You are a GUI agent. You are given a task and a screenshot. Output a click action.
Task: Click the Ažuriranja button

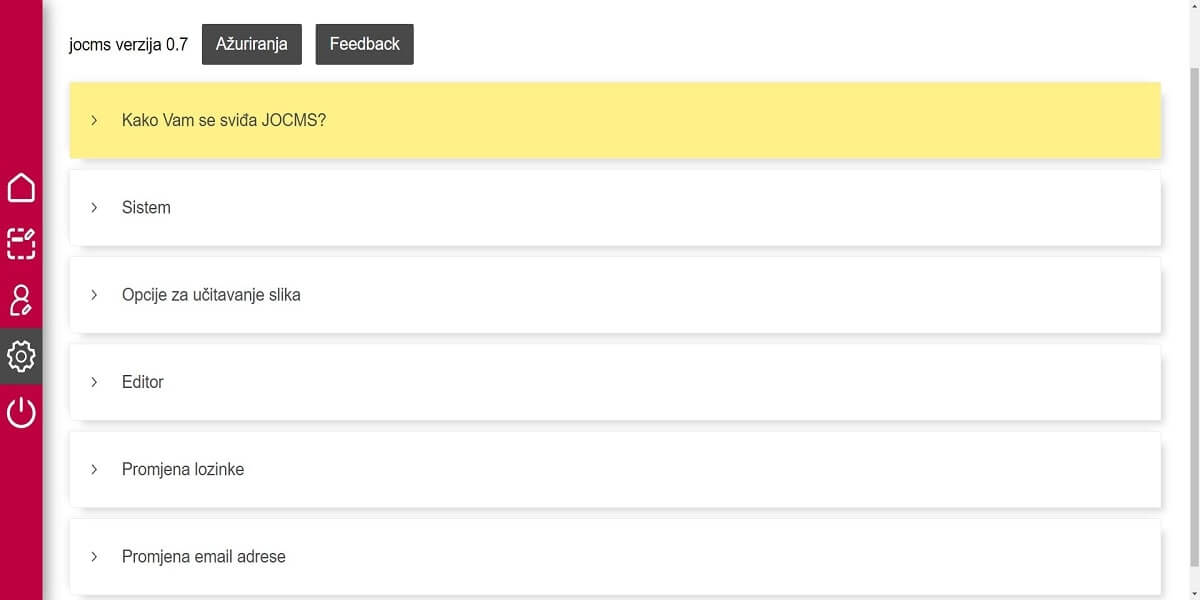[252, 44]
